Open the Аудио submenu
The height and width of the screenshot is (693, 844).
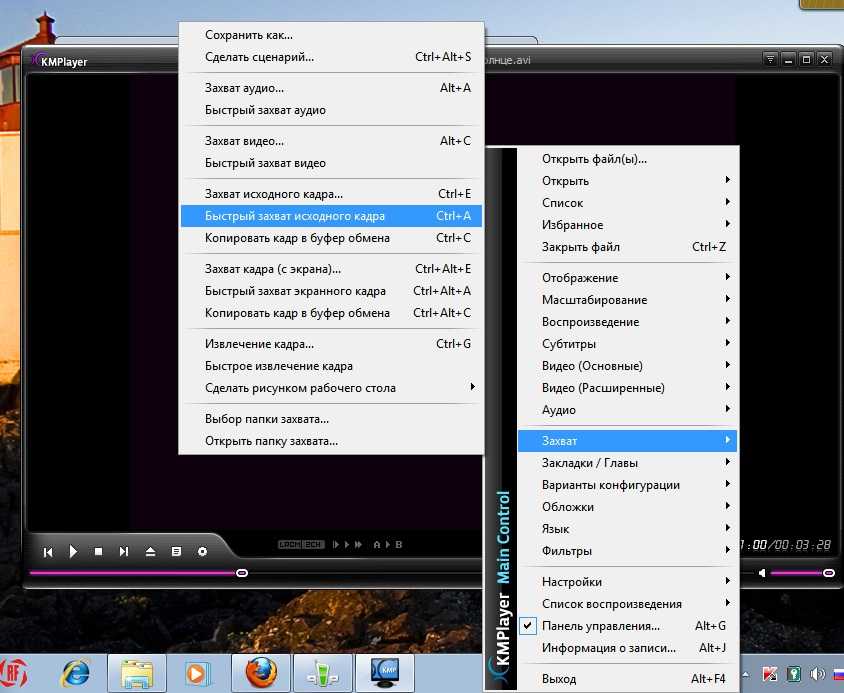point(628,410)
